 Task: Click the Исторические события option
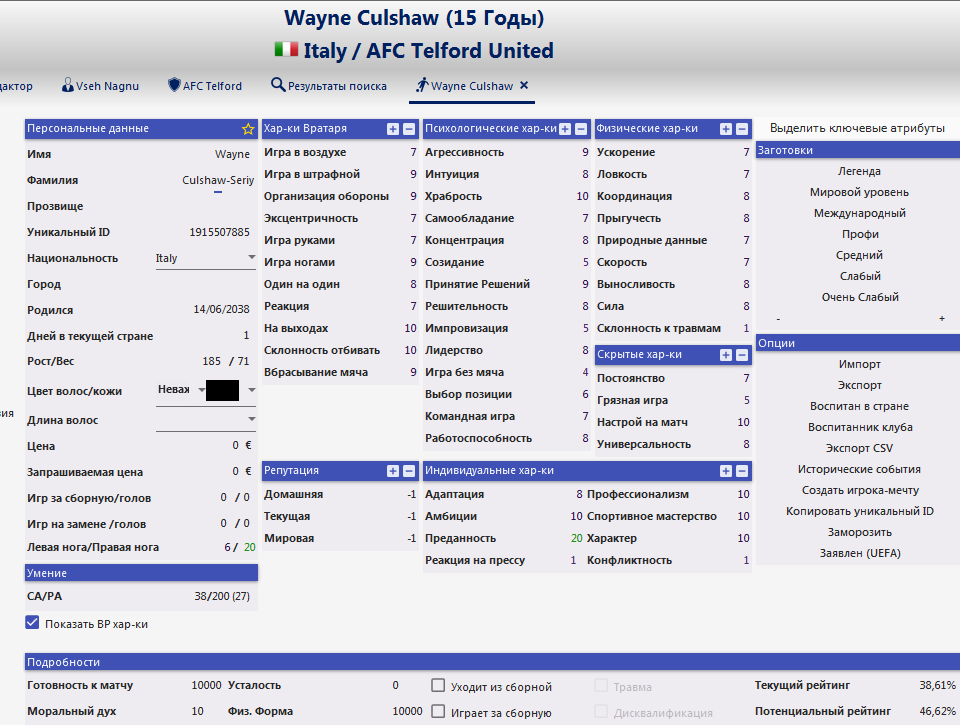(x=860, y=469)
